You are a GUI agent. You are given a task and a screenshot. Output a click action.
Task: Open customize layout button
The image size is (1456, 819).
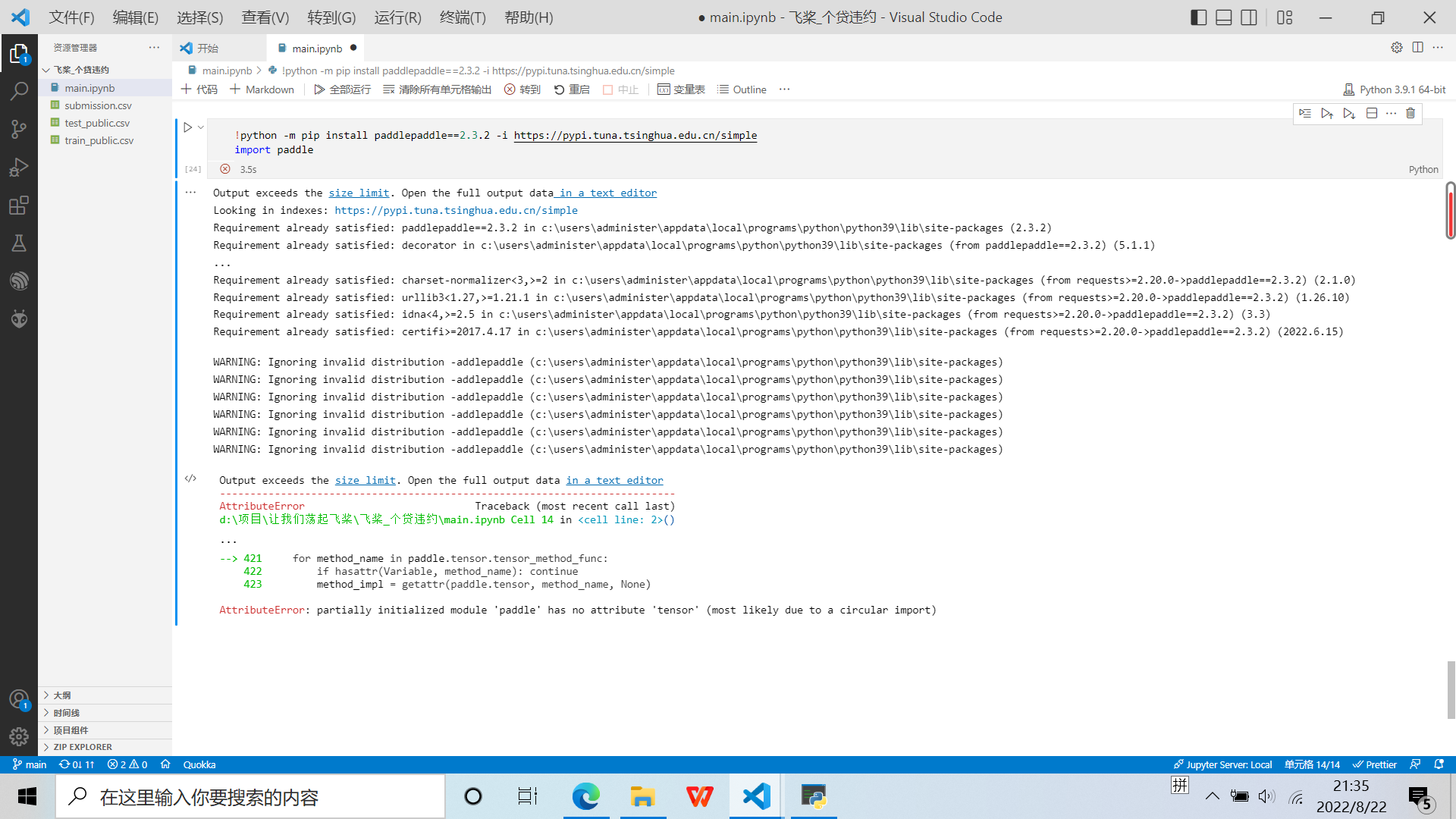point(1285,17)
